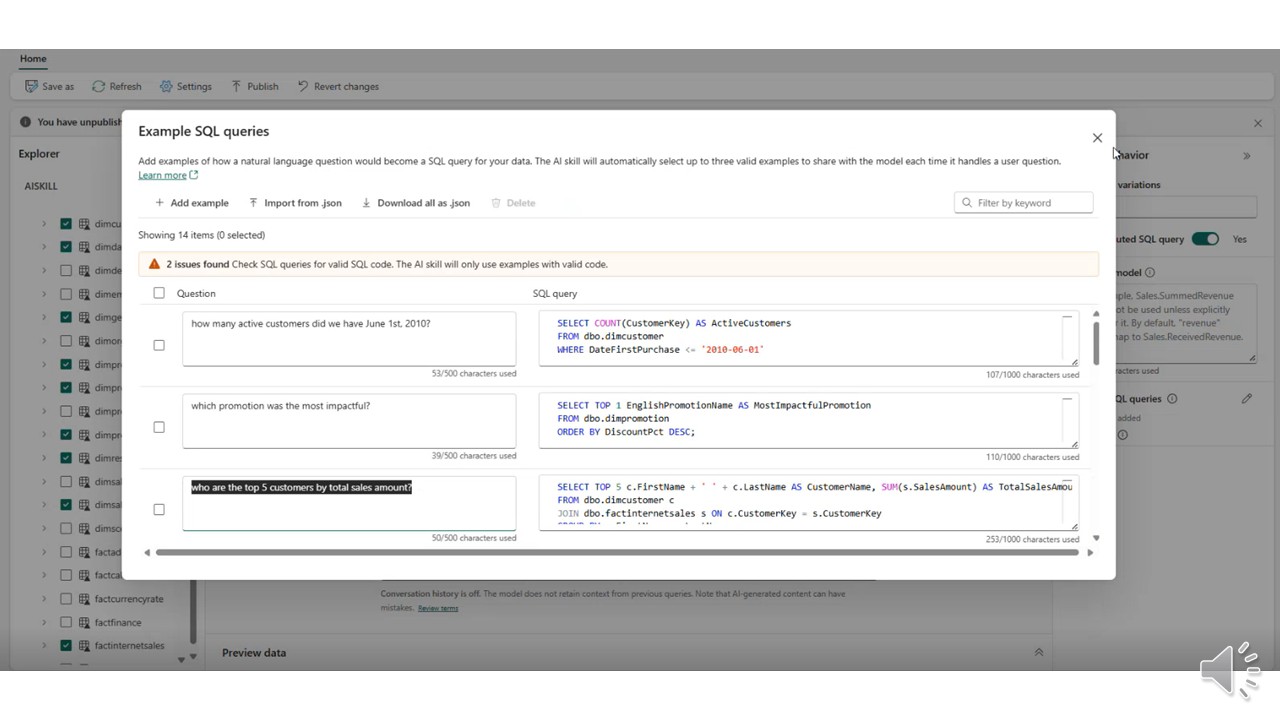
Task: Focus the Filter by keyword field
Action: [x=1023, y=203]
